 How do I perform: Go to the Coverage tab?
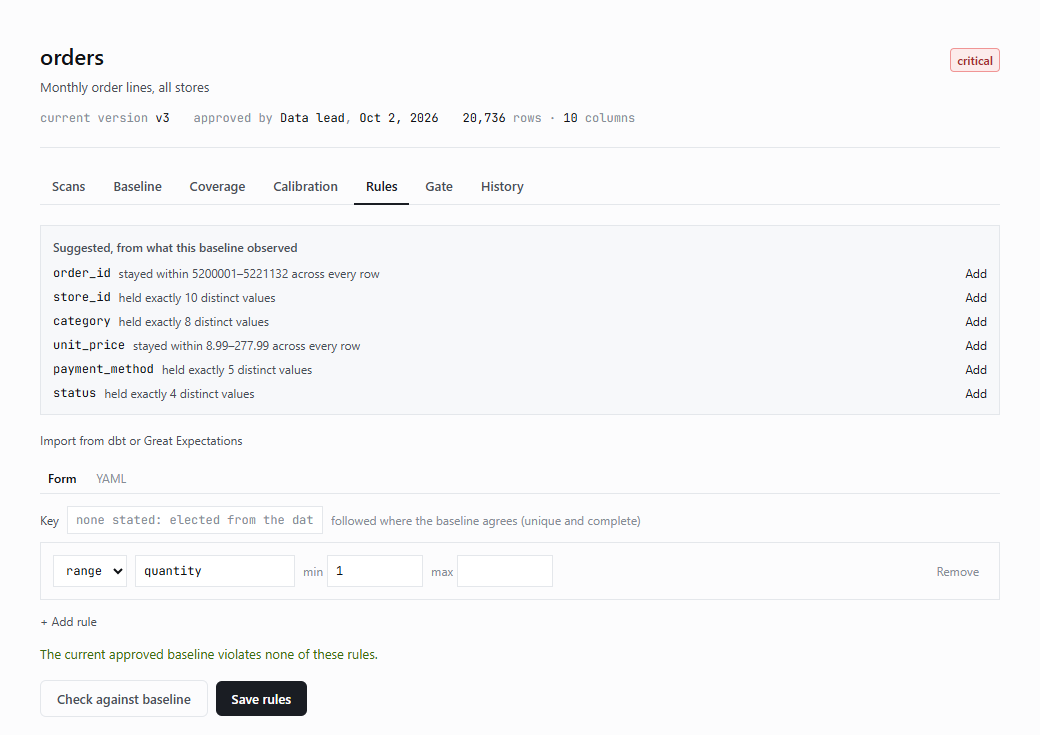[217, 186]
